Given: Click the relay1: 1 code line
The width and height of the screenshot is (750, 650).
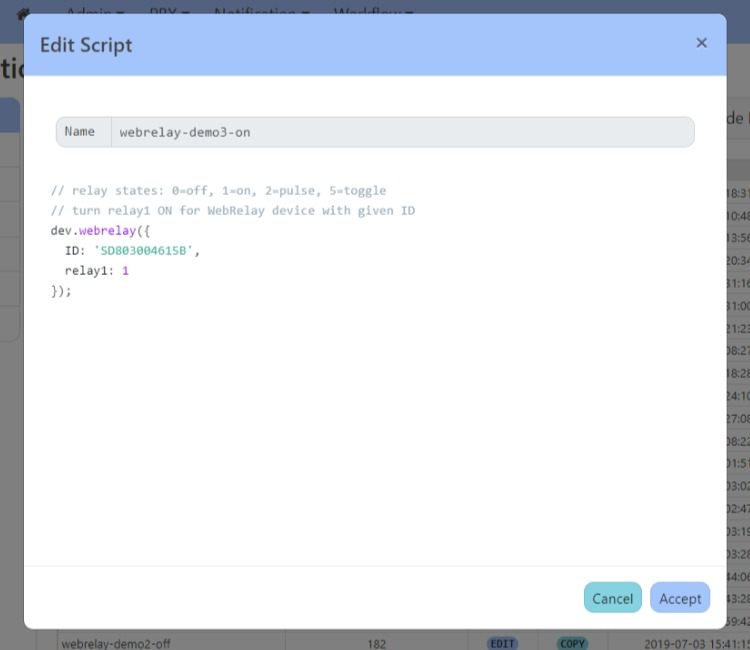Looking at the screenshot, I should (x=97, y=271).
